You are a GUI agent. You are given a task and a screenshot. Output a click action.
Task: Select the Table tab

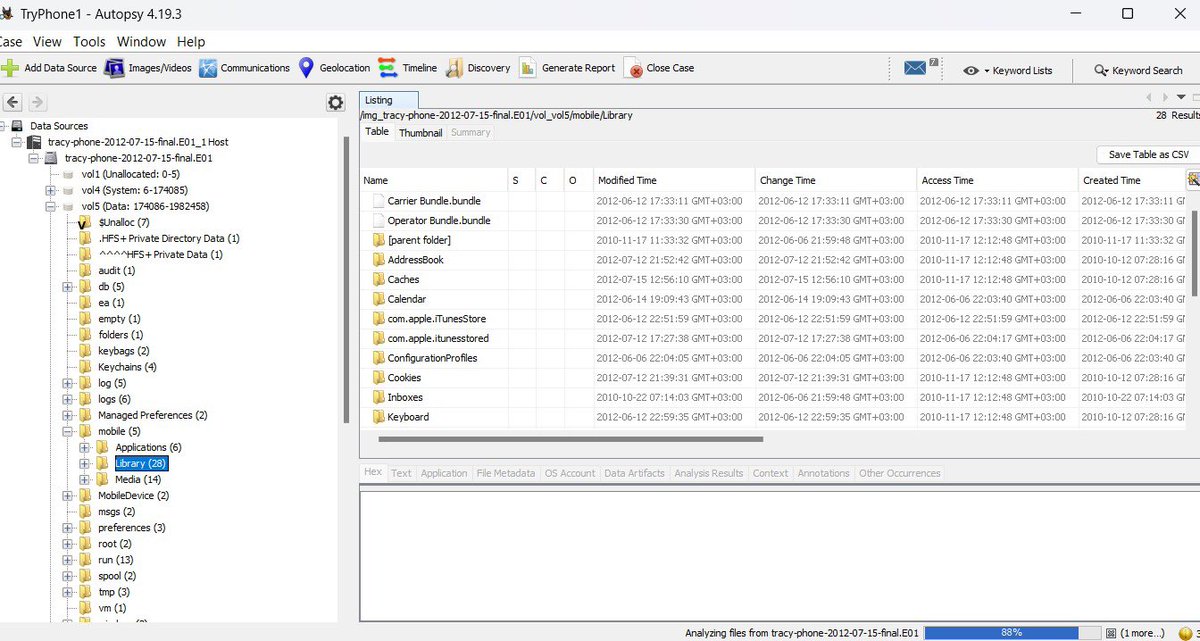[x=377, y=131]
